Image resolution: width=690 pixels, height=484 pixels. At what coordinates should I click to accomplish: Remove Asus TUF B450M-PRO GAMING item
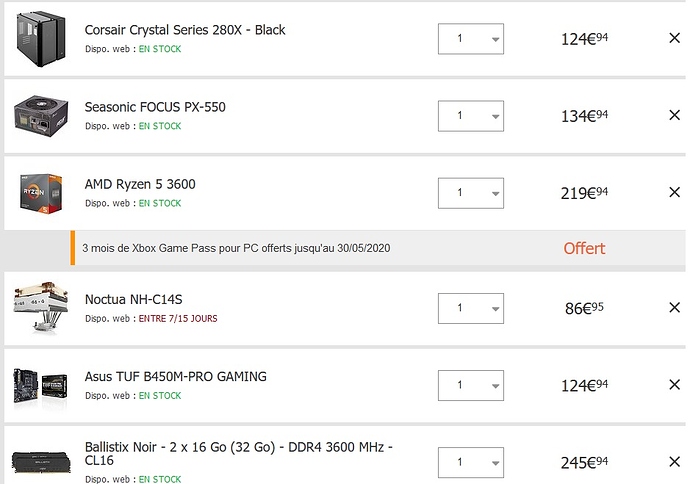point(674,385)
